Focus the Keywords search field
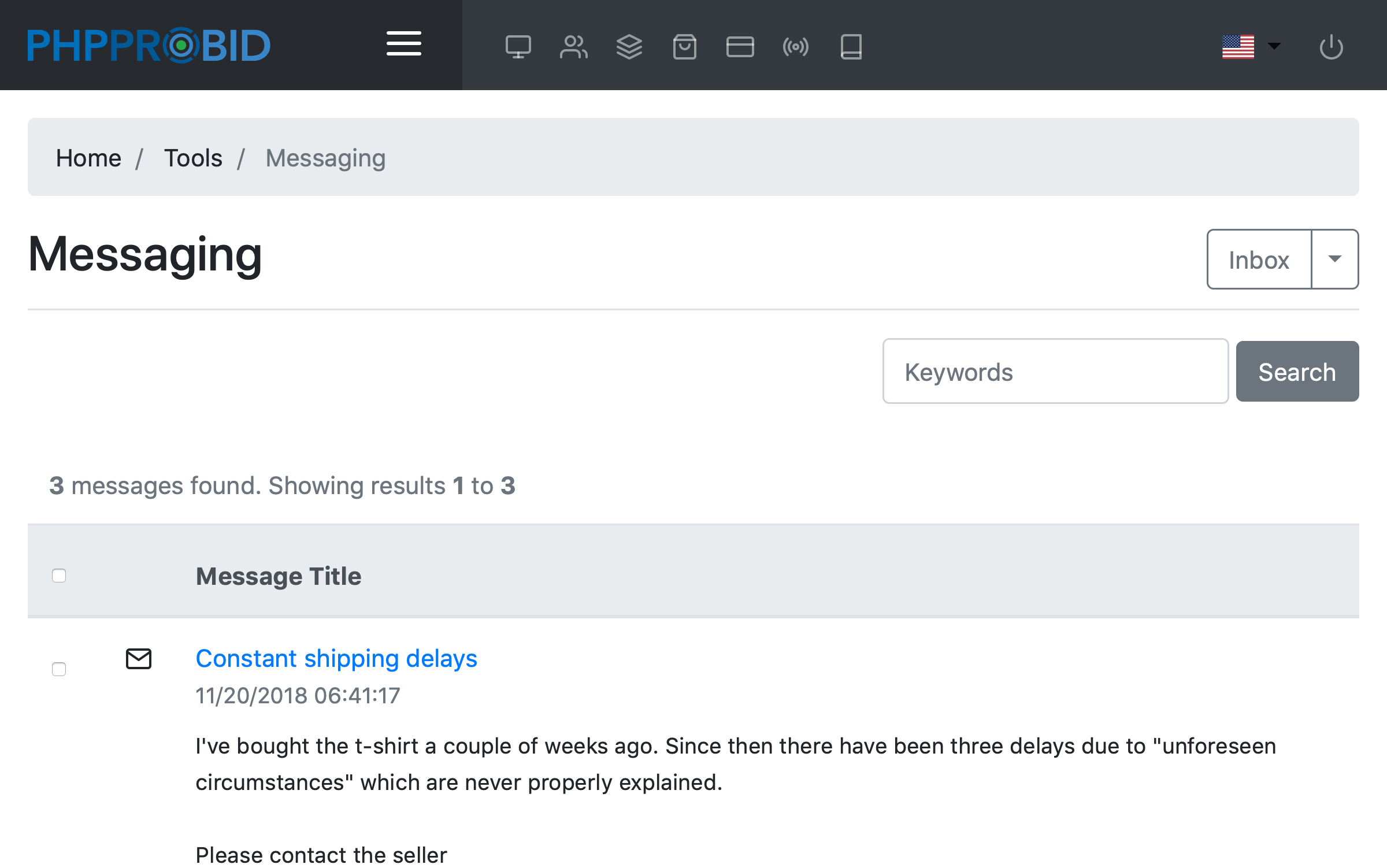1387x868 pixels. (x=1055, y=372)
